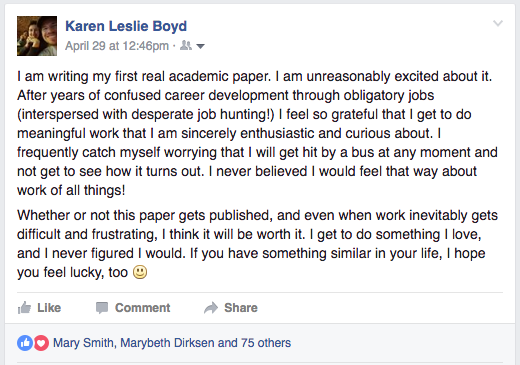This screenshot has height=365, width=520.
Task: Click the Comment speech bubble icon
Action: click(102, 308)
